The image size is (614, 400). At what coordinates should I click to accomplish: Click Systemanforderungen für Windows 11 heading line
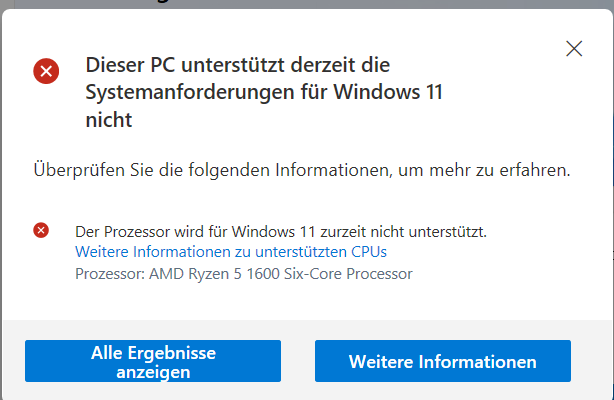[x=264, y=92]
